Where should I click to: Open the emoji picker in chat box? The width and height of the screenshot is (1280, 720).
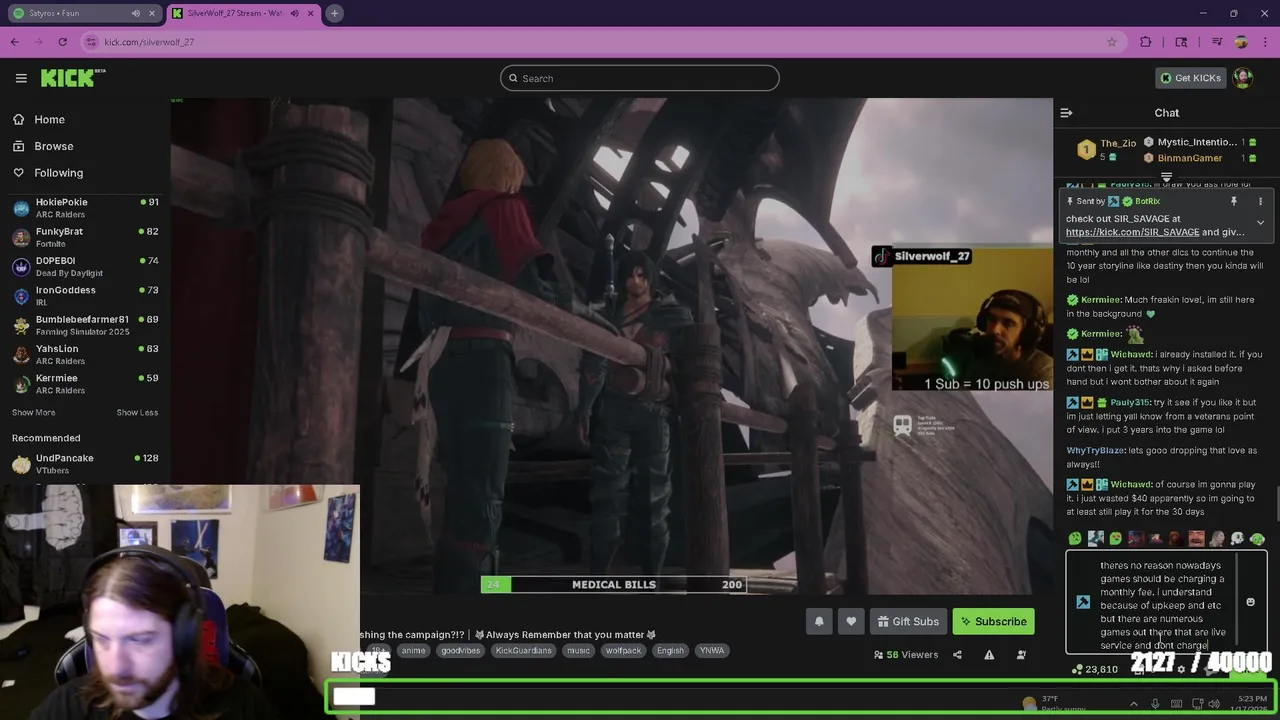[x=1250, y=602]
